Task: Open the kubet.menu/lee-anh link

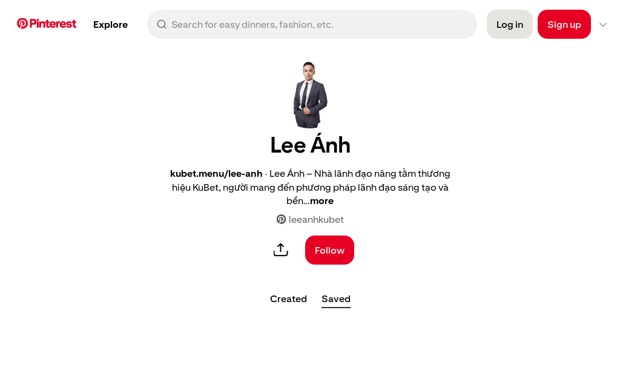Action: coord(216,174)
